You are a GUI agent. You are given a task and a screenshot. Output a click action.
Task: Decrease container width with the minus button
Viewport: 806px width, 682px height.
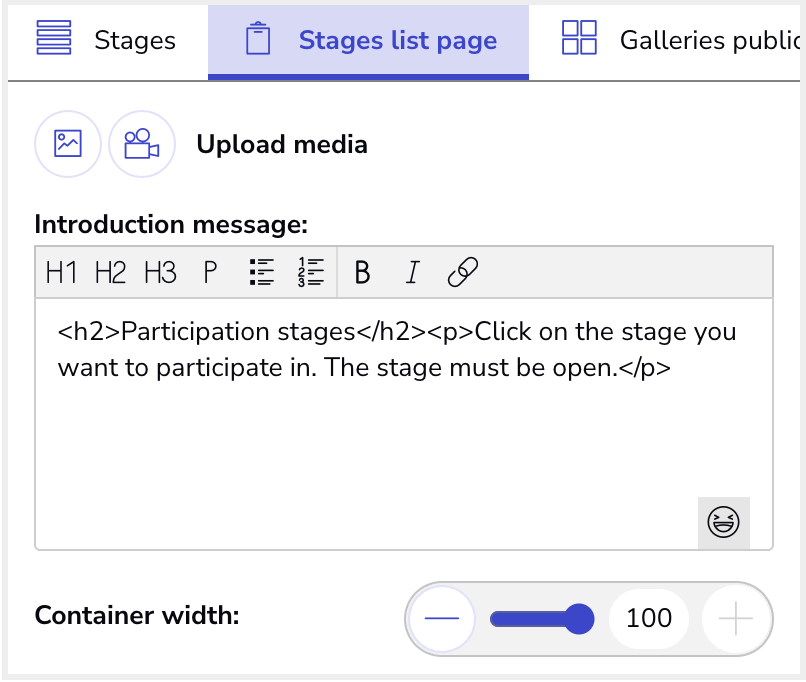pos(442,619)
